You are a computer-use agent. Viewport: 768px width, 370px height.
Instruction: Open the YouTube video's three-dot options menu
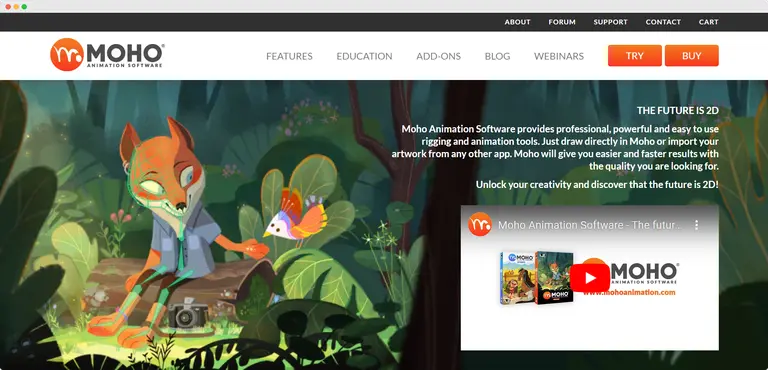tap(696, 225)
